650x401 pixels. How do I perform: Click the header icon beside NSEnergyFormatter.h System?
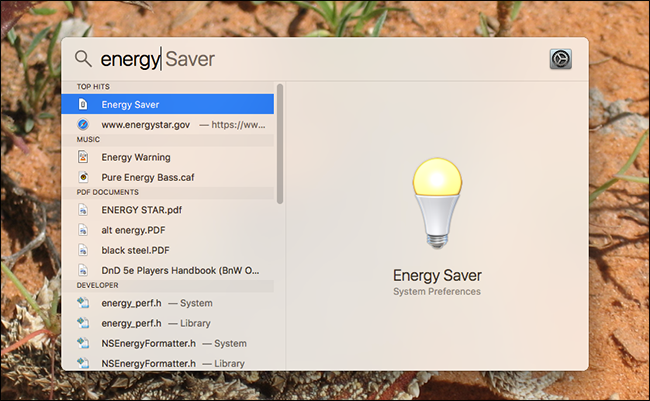[83, 343]
